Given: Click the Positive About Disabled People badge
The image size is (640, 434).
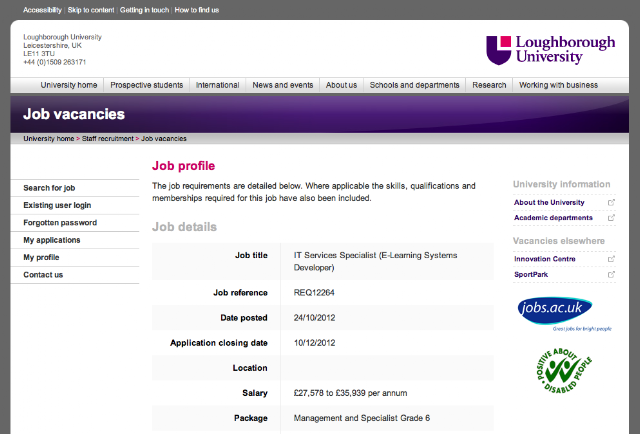Looking at the screenshot, I should (x=564, y=371).
